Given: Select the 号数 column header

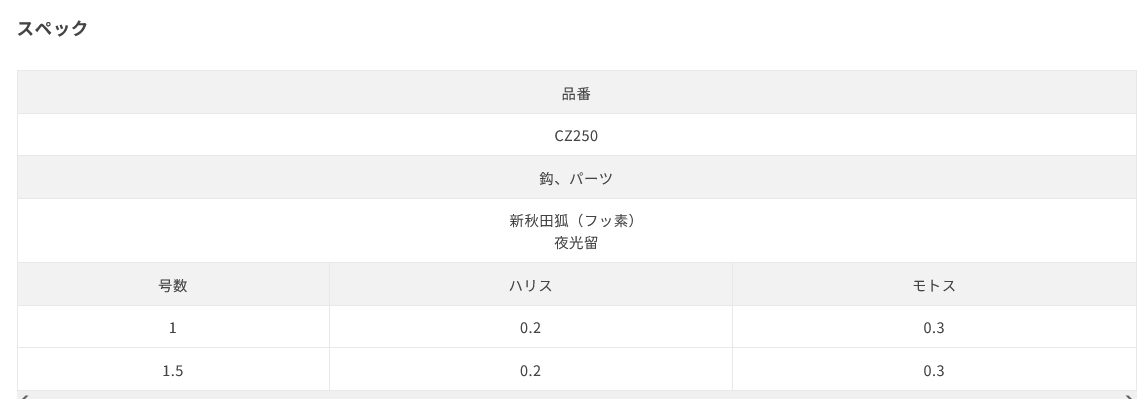Looking at the screenshot, I should point(173,285).
